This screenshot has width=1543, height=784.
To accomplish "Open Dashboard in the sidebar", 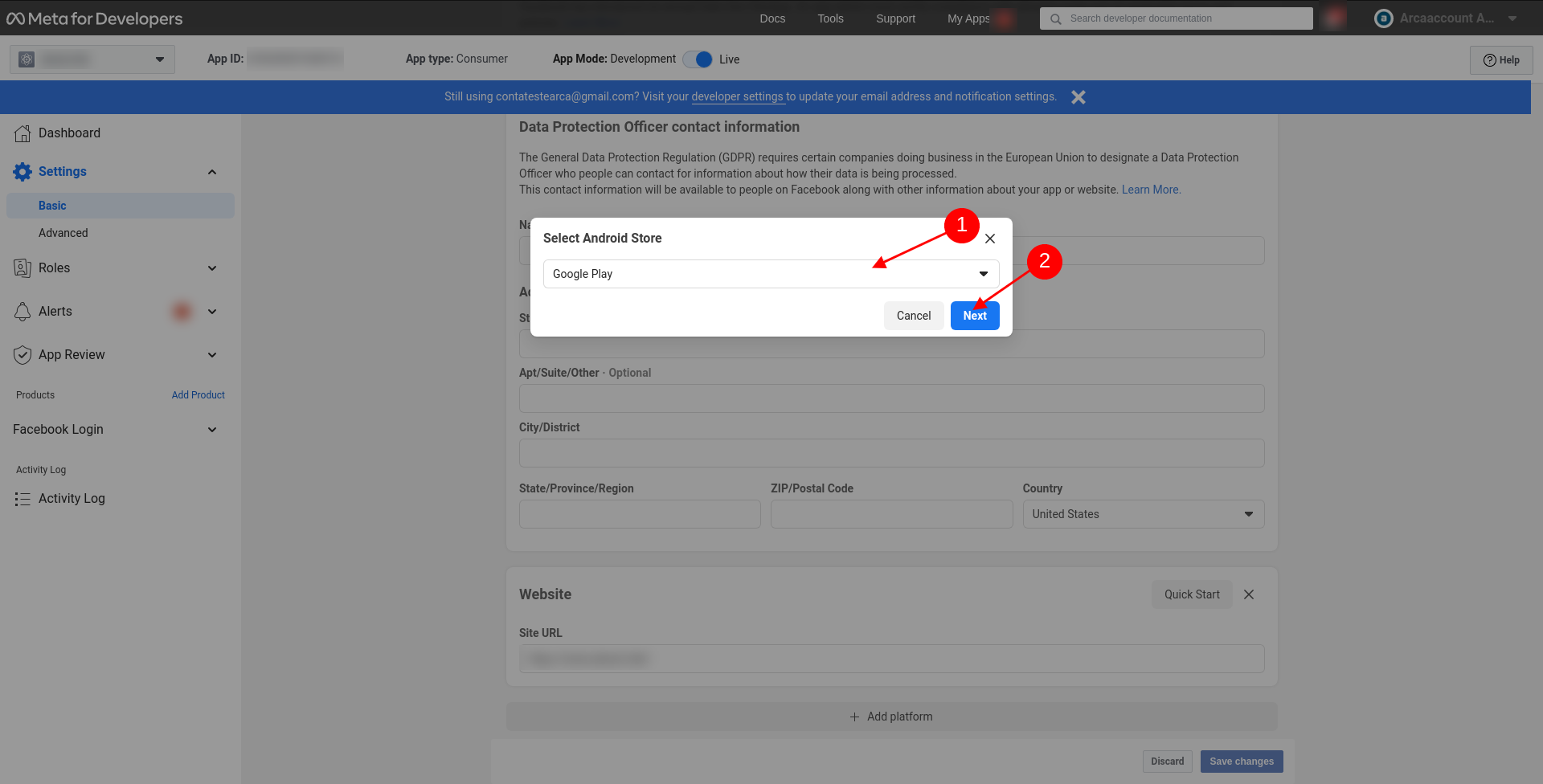I will [x=69, y=133].
